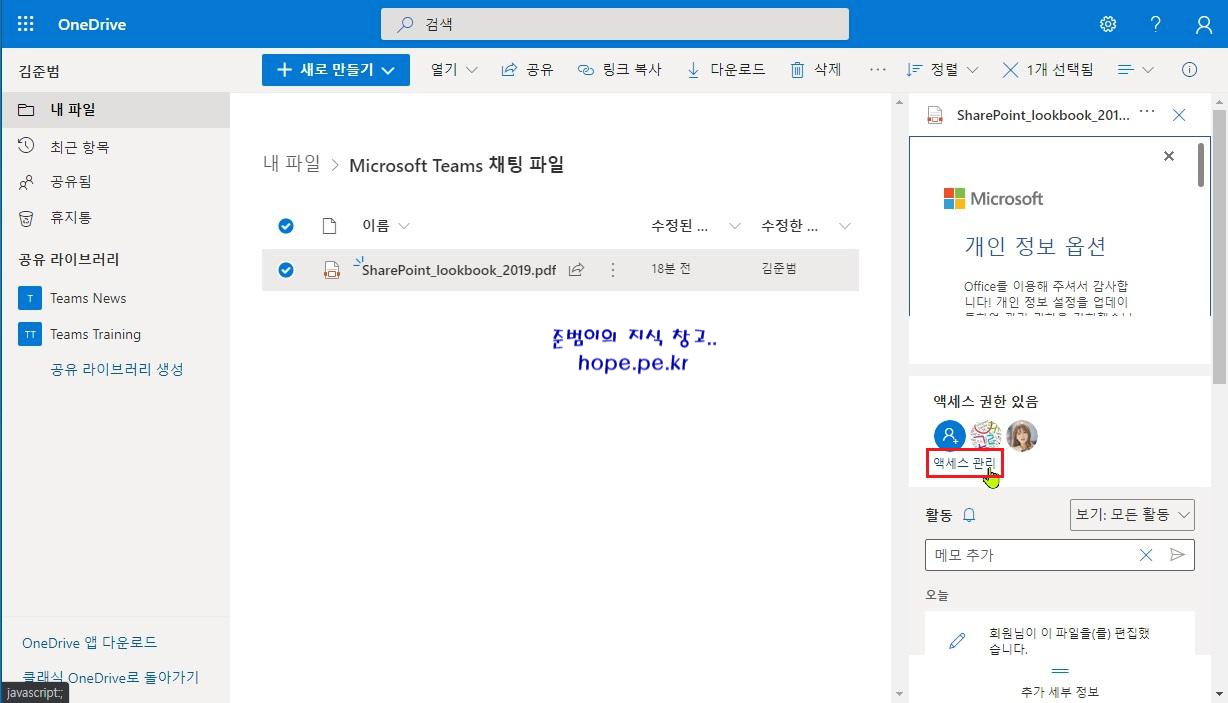This screenshot has width=1228, height=703.
Task: Click the 링크 복사 toolbar button
Action: click(620, 70)
